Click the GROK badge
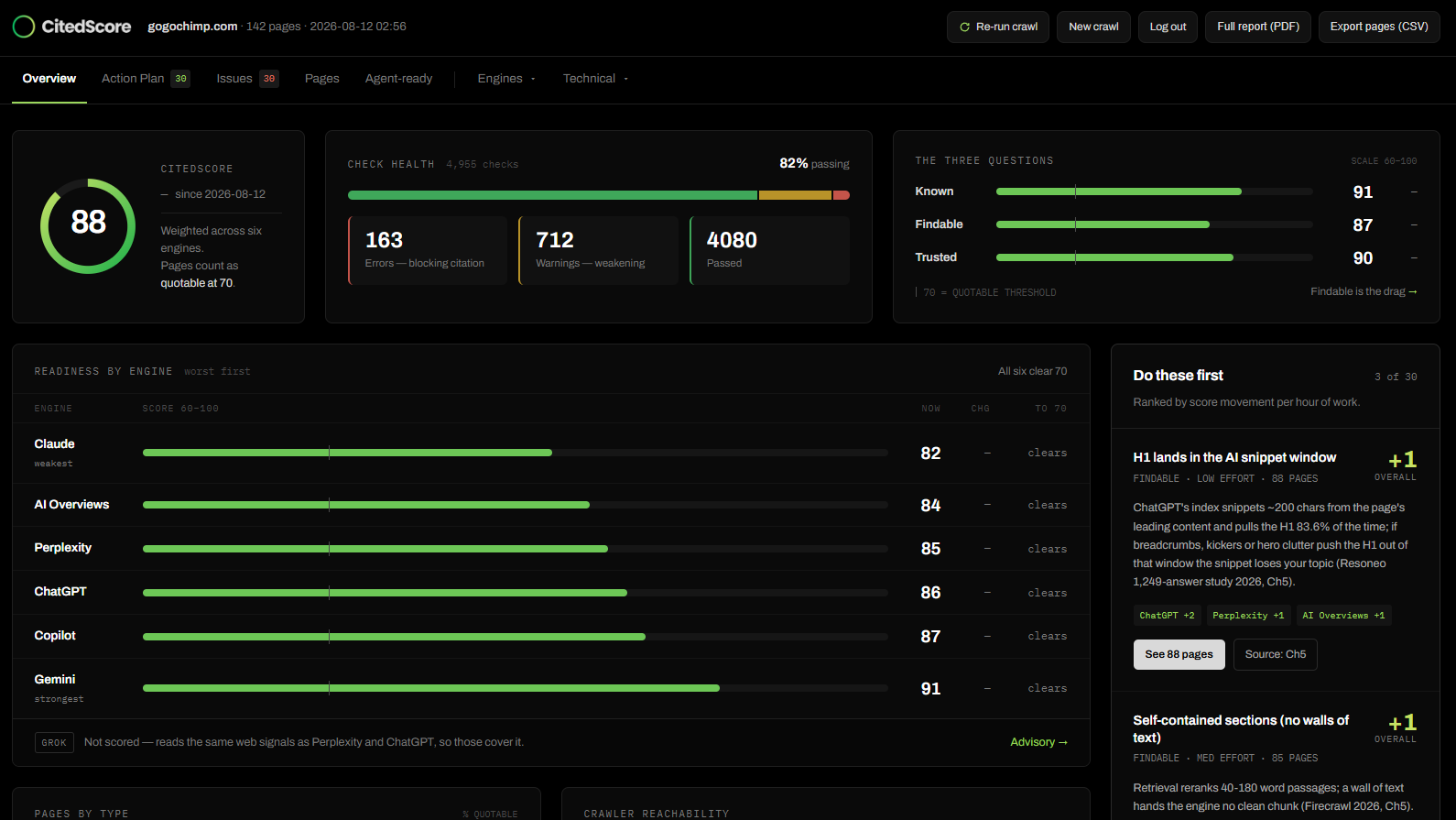This screenshot has width=1456, height=820. 54,742
